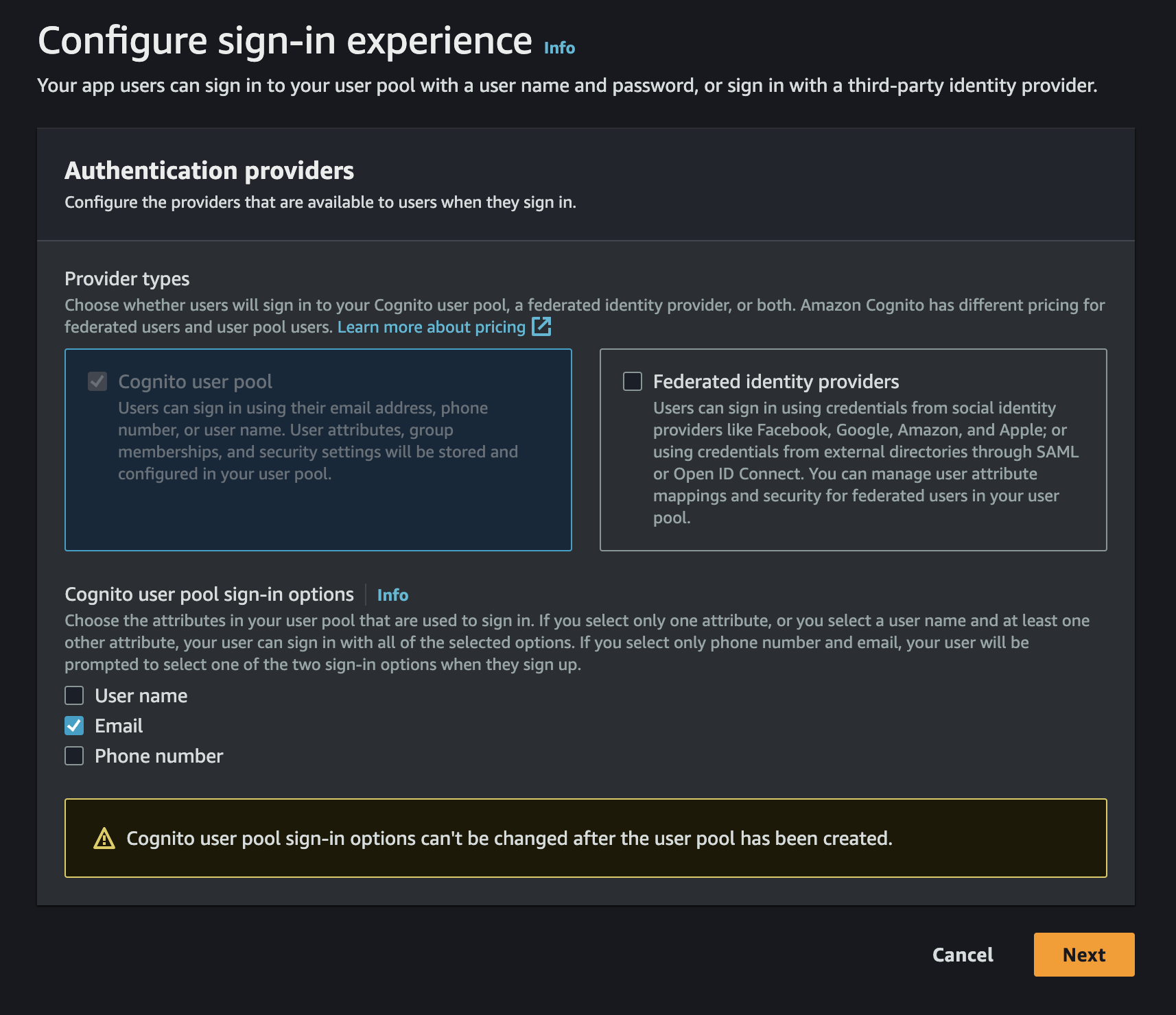Select the Cognito user pool provider card
Viewport: 1176px width, 1015px height.
coord(318,450)
